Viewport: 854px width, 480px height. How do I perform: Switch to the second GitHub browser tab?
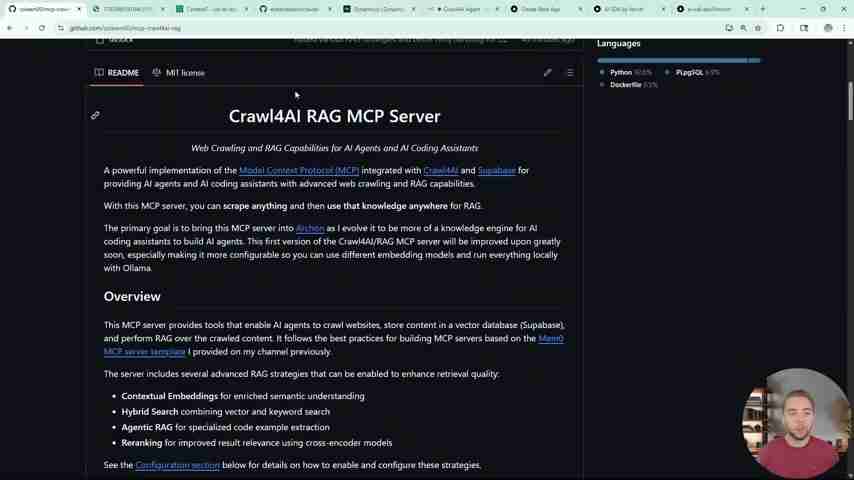[x=294, y=9]
